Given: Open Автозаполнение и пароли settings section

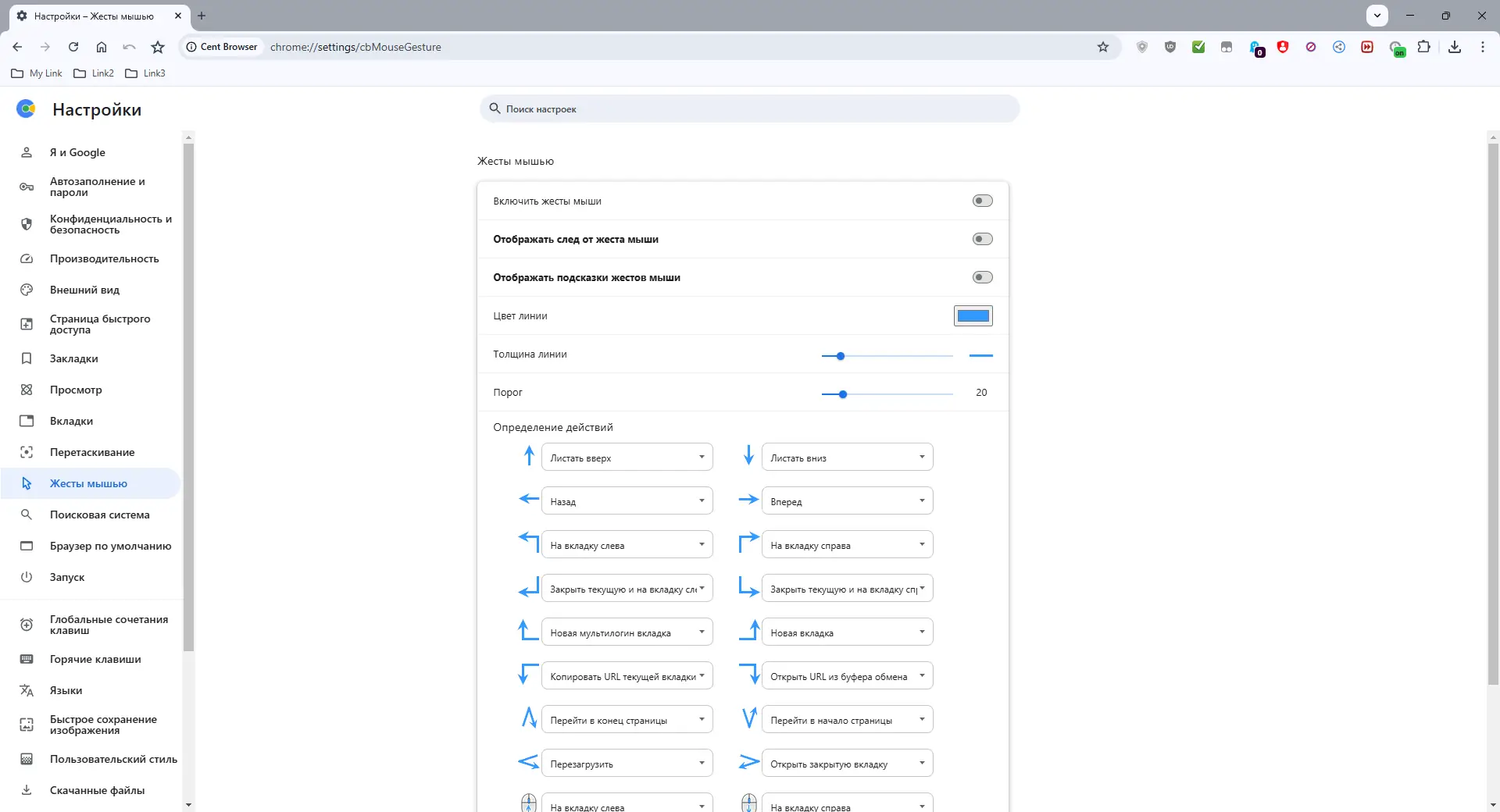Looking at the screenshot, I should click(x=91, y=187).
